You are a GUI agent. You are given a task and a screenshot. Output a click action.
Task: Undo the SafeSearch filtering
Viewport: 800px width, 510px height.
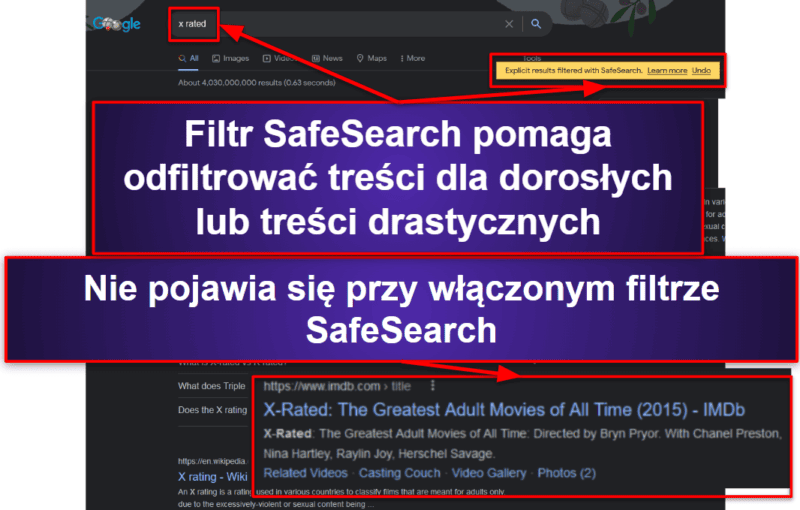click(x=701, y=70)
